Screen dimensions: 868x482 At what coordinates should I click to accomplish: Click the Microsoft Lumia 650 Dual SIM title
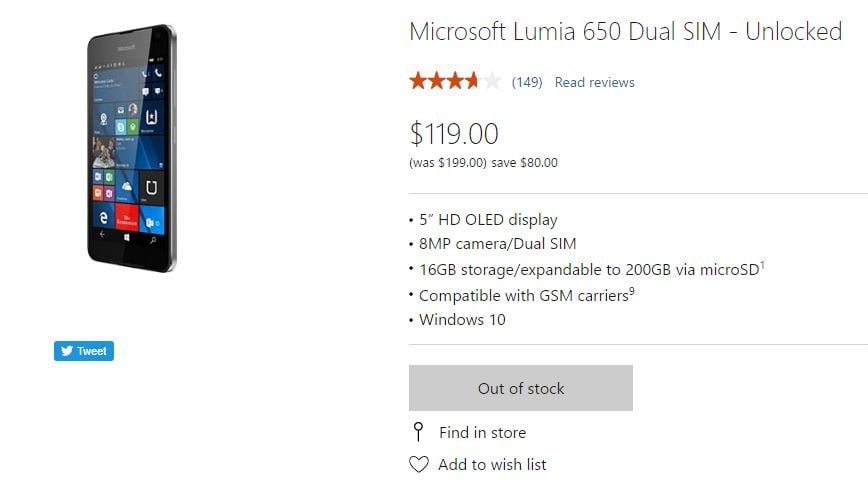tap(626, 32)
